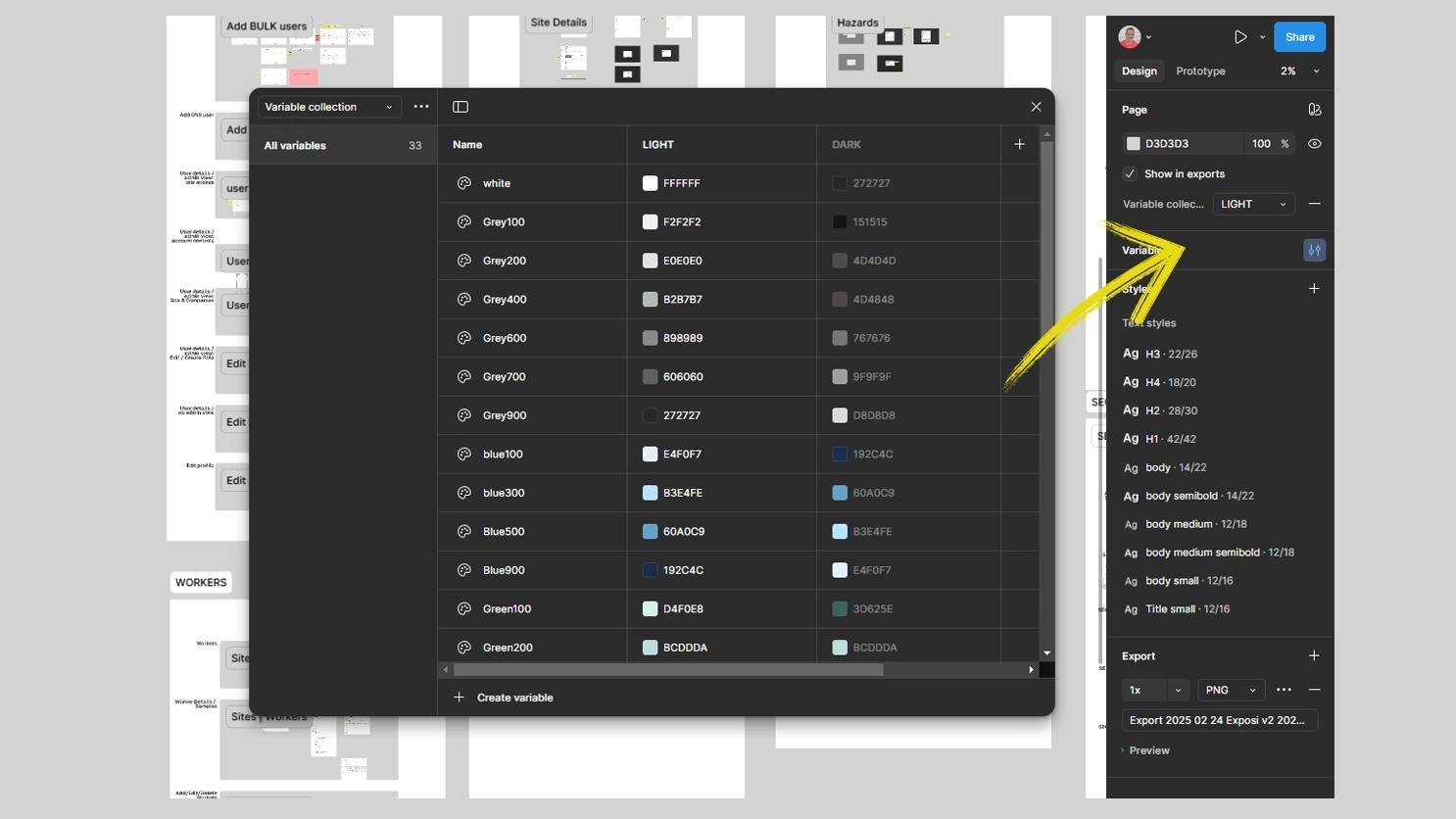Open the zoom percentage dropdown
This screenshot has height=819, width=1456.
point(1316,71)
